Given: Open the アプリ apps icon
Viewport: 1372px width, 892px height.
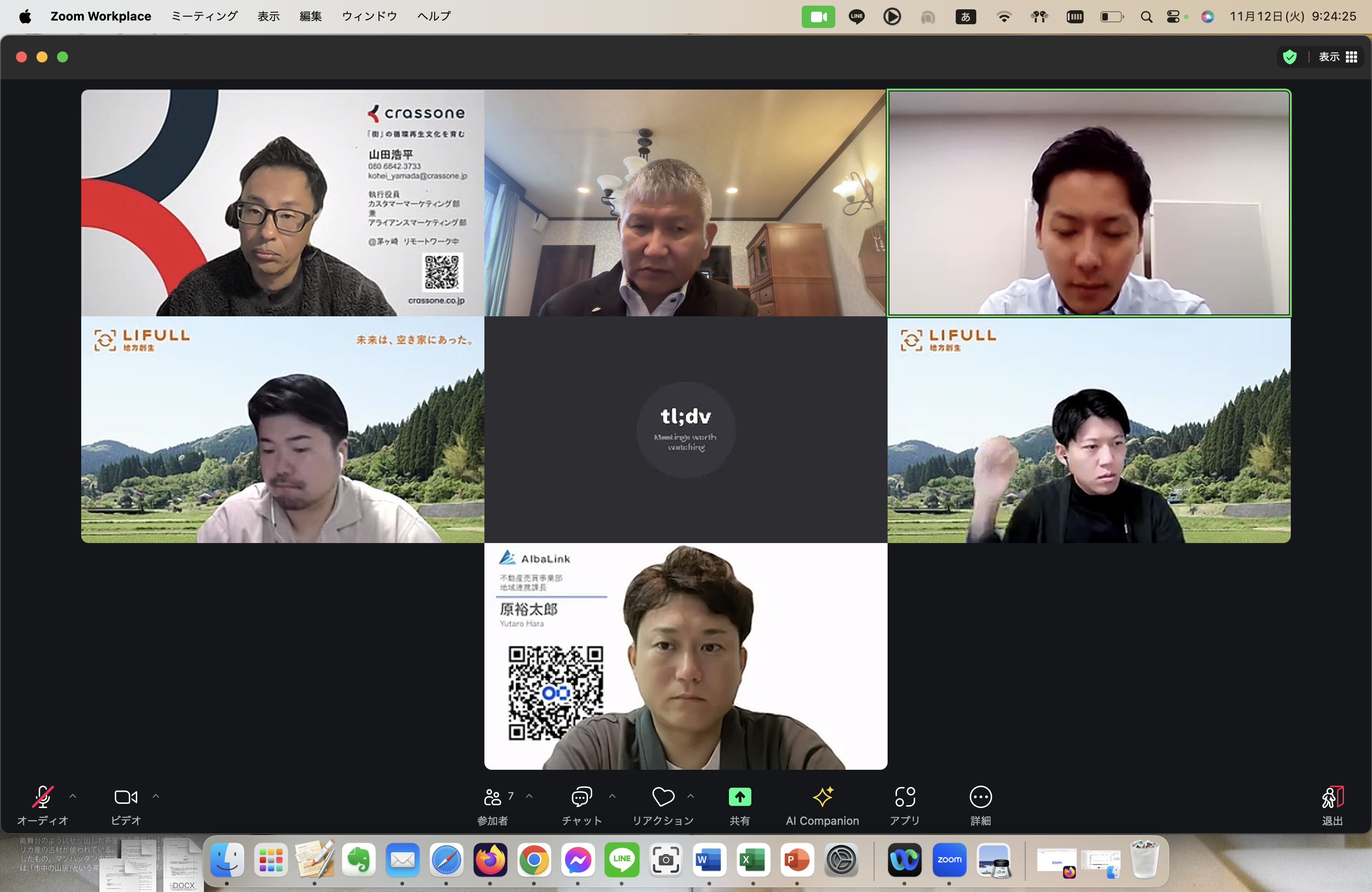Looking at the screenshot, I should point(904,797).
